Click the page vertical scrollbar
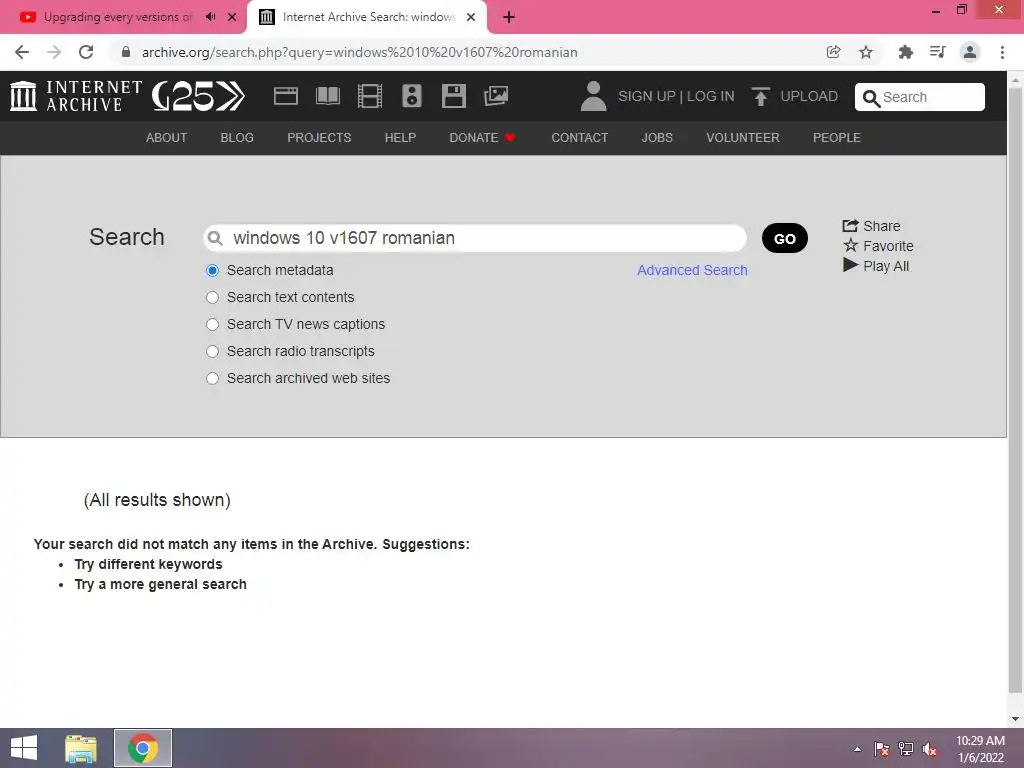This screenshot has width=1024, height=768. pyautogui.click(x=1015, y=392)
